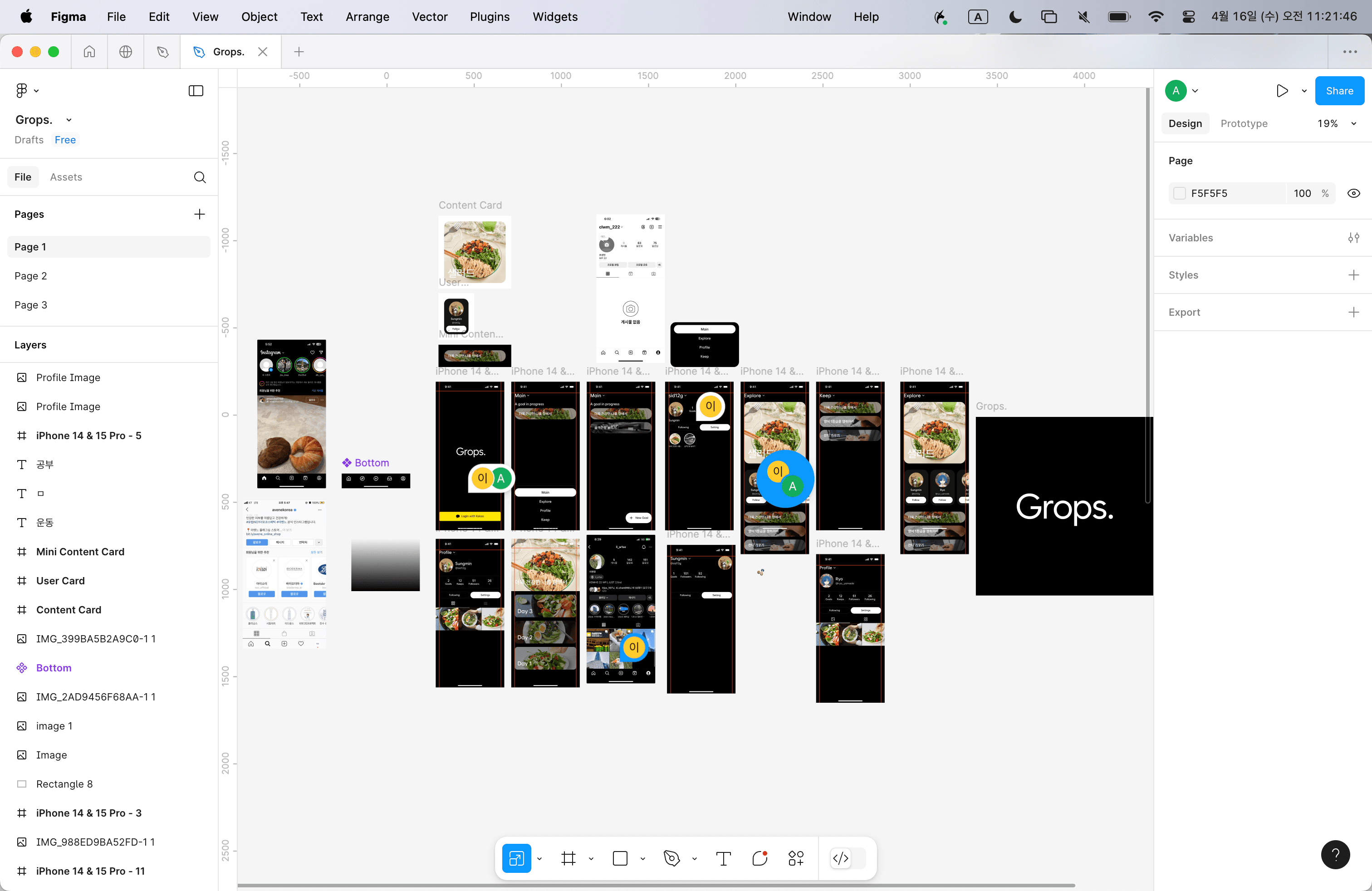Click the green A user avatar
The height and width of the screenshot is (891, 1372).
point(1176,90)
